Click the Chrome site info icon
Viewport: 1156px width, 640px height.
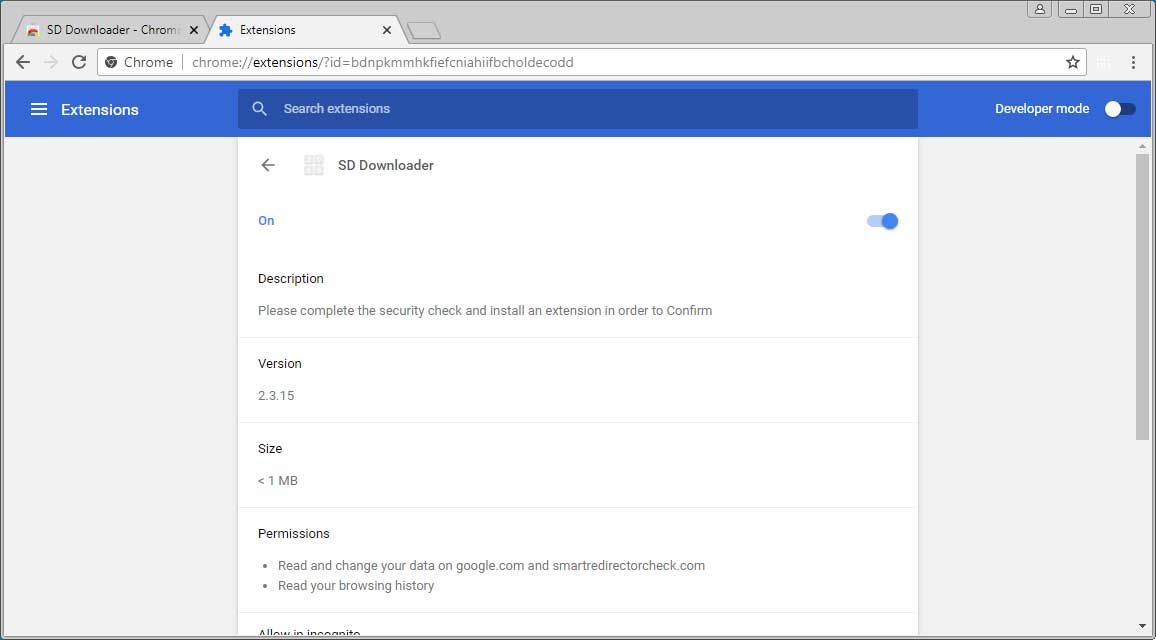coord(111,63)
